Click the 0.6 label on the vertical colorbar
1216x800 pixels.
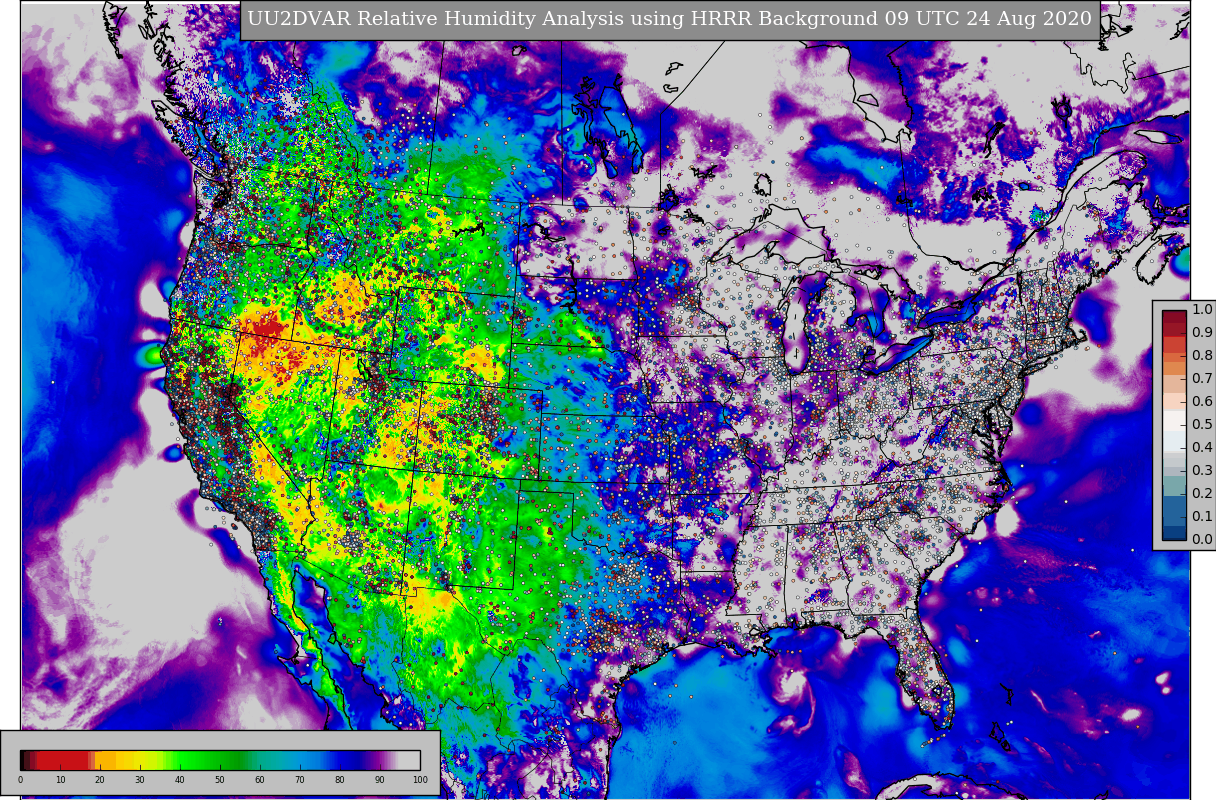click(x=1202, y=401)
